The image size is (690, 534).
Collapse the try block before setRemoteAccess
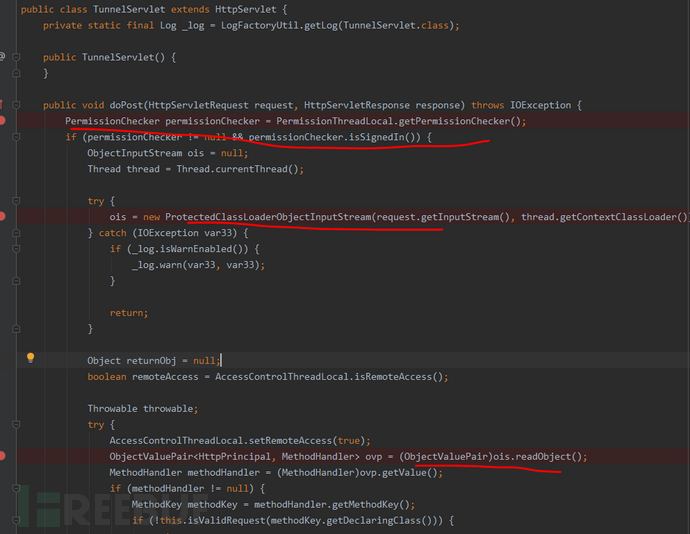click(16, 424)
